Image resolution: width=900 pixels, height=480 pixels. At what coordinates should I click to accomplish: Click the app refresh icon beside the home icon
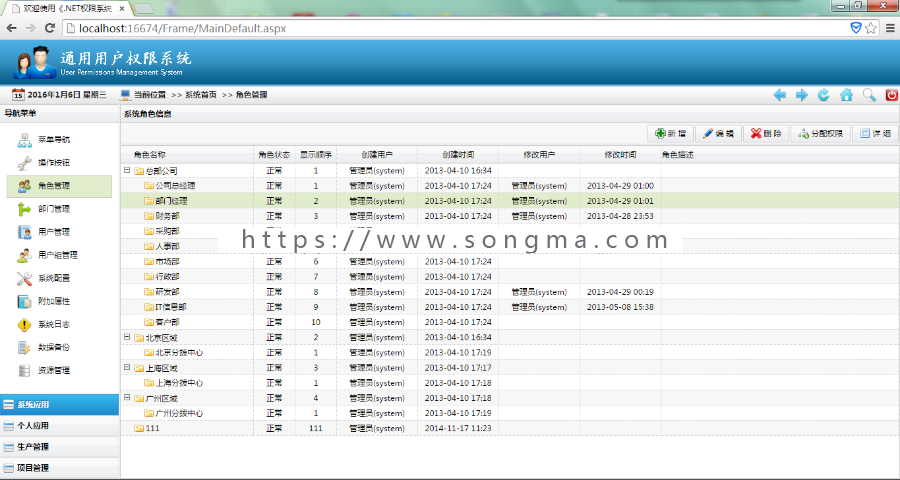coord(824,95)
